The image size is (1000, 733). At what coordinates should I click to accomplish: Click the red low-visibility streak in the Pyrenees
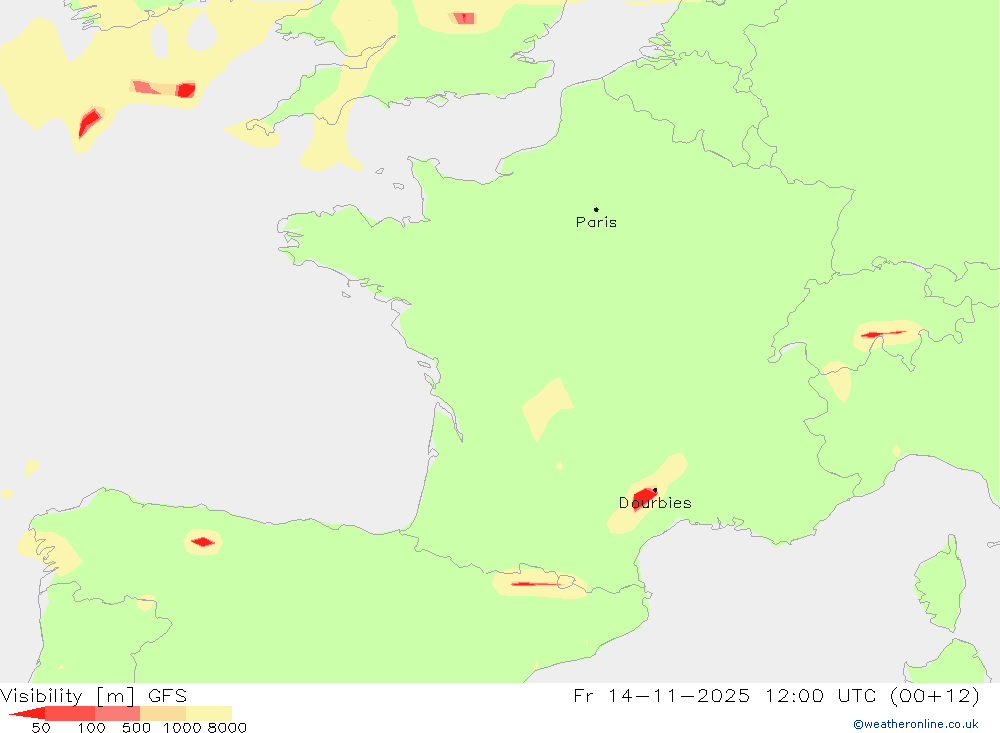tap(535, 584)
